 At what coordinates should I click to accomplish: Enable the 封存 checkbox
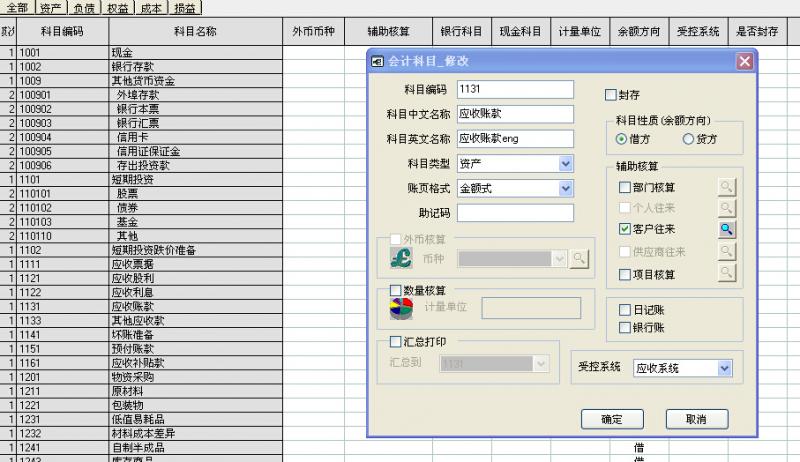coord(610,95)
